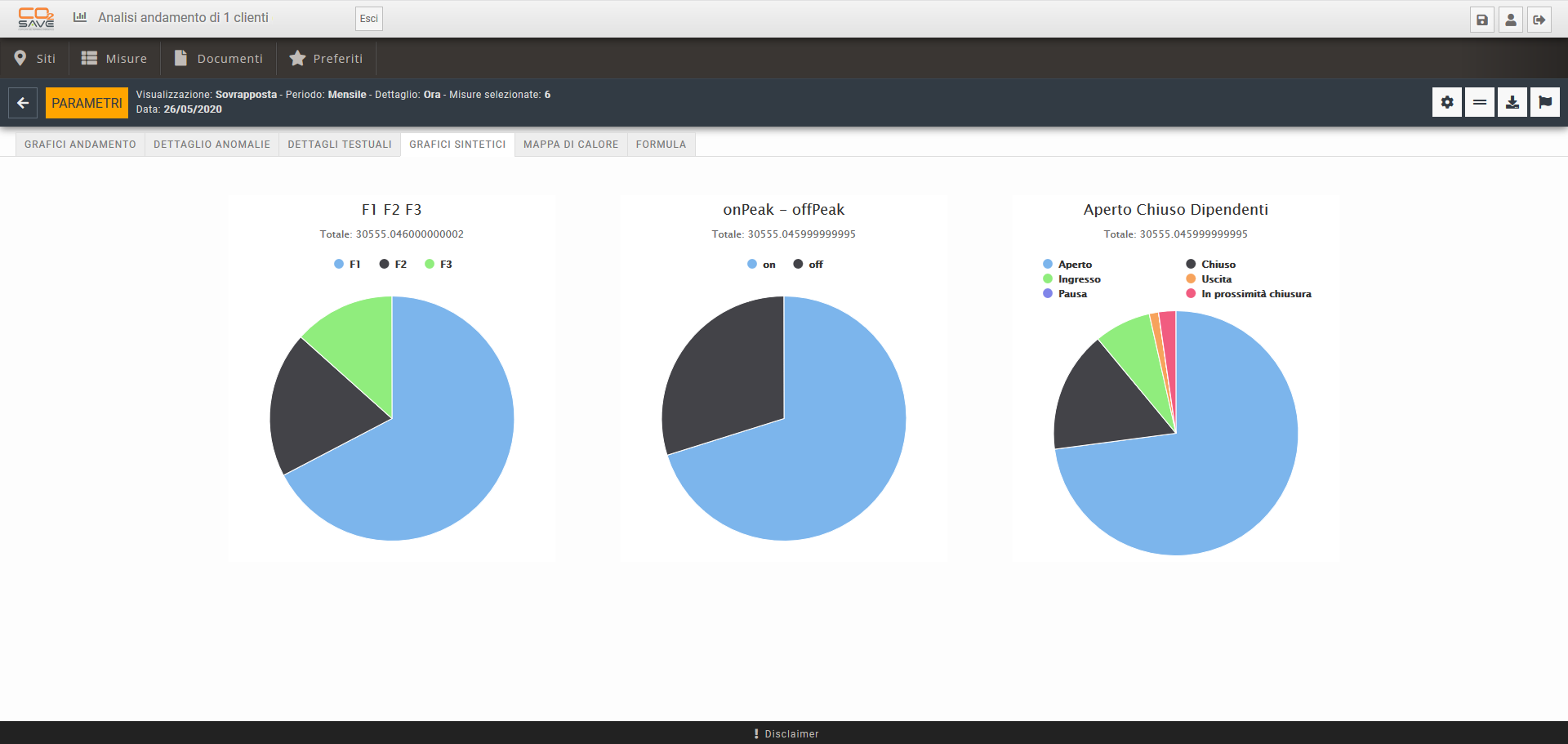Open the Disclaimer link in footer
This screenshot has height=744, width=1568.
coord(786,733)
